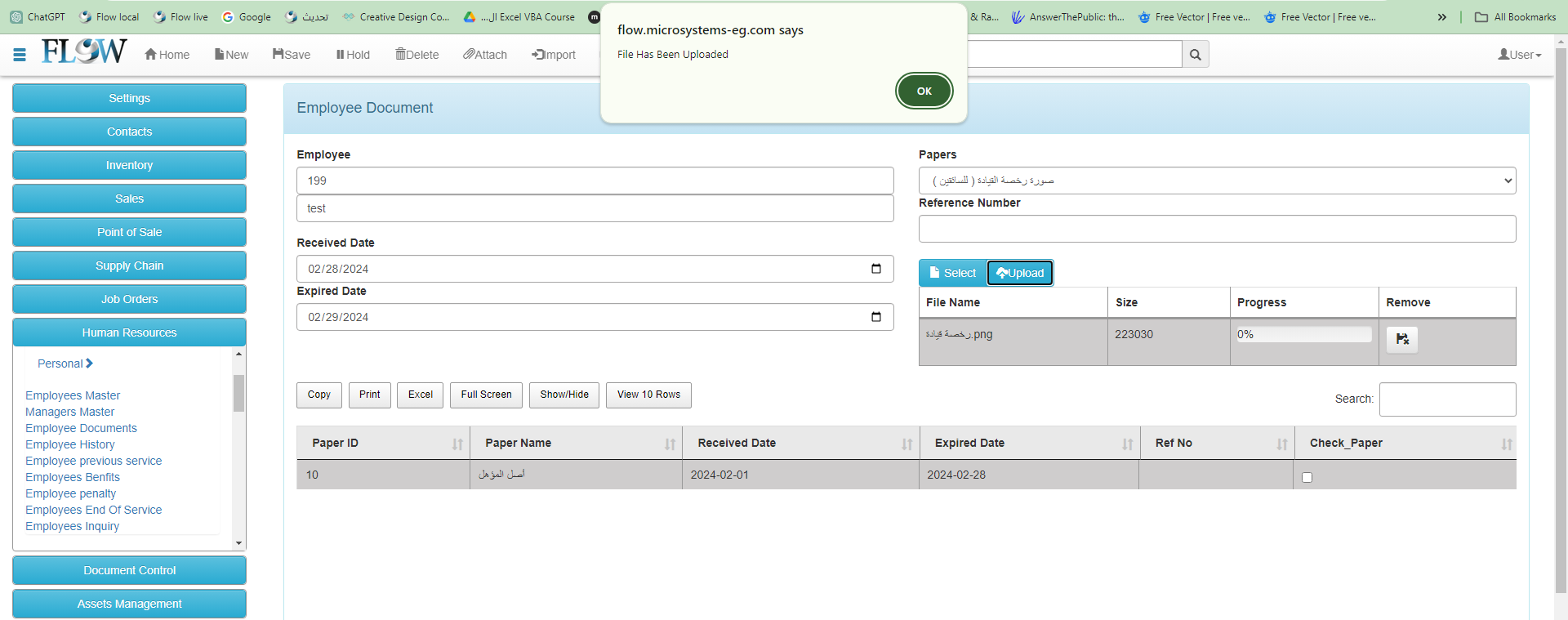This screenshot has width=1568, height=620.
Task: Sort table by Paper ID column
Action: [383, 443]
